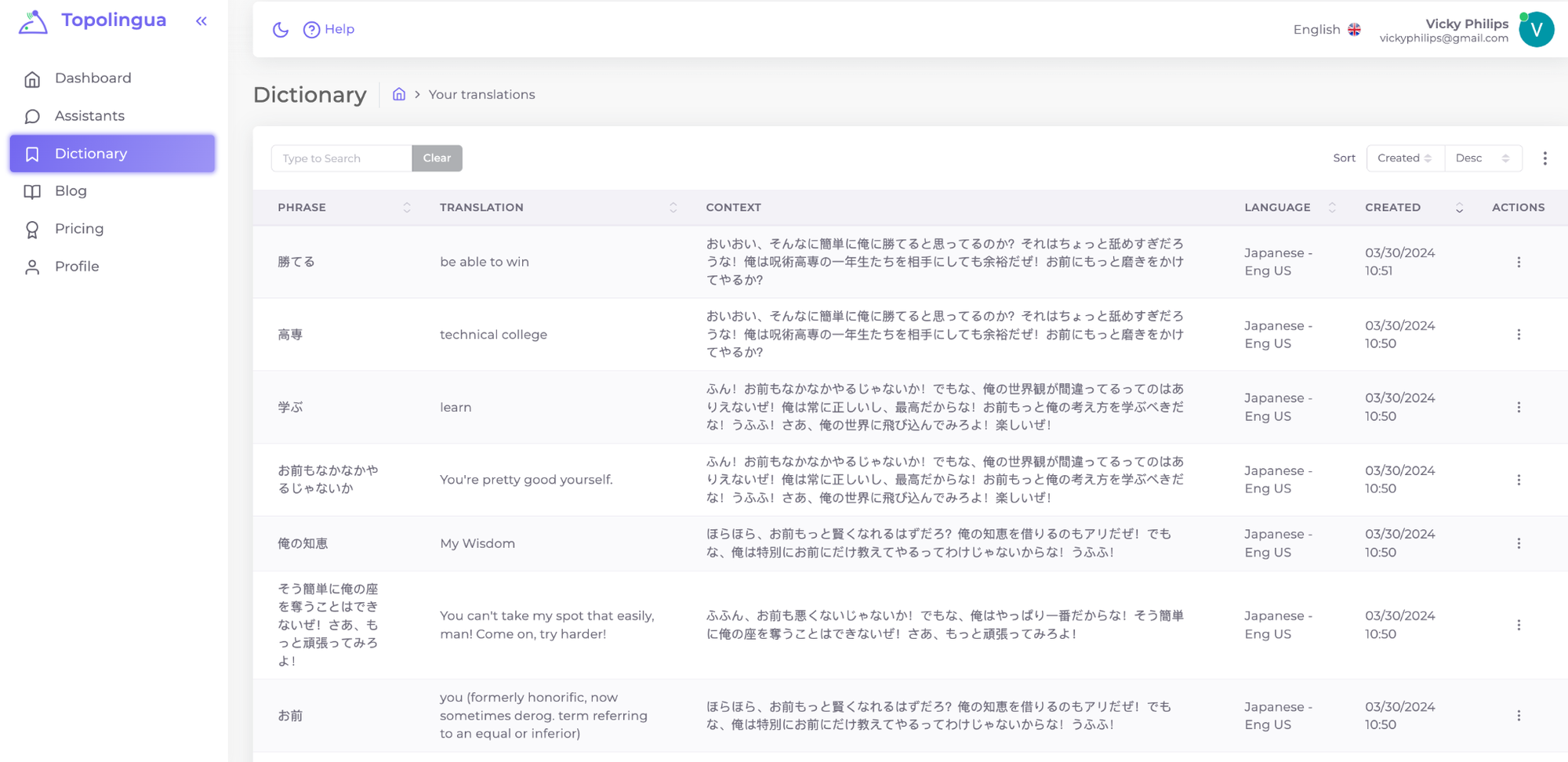Screen dimensions: 1568x762
Task: Open the Created sort field dropdown
Action: 1405,158
